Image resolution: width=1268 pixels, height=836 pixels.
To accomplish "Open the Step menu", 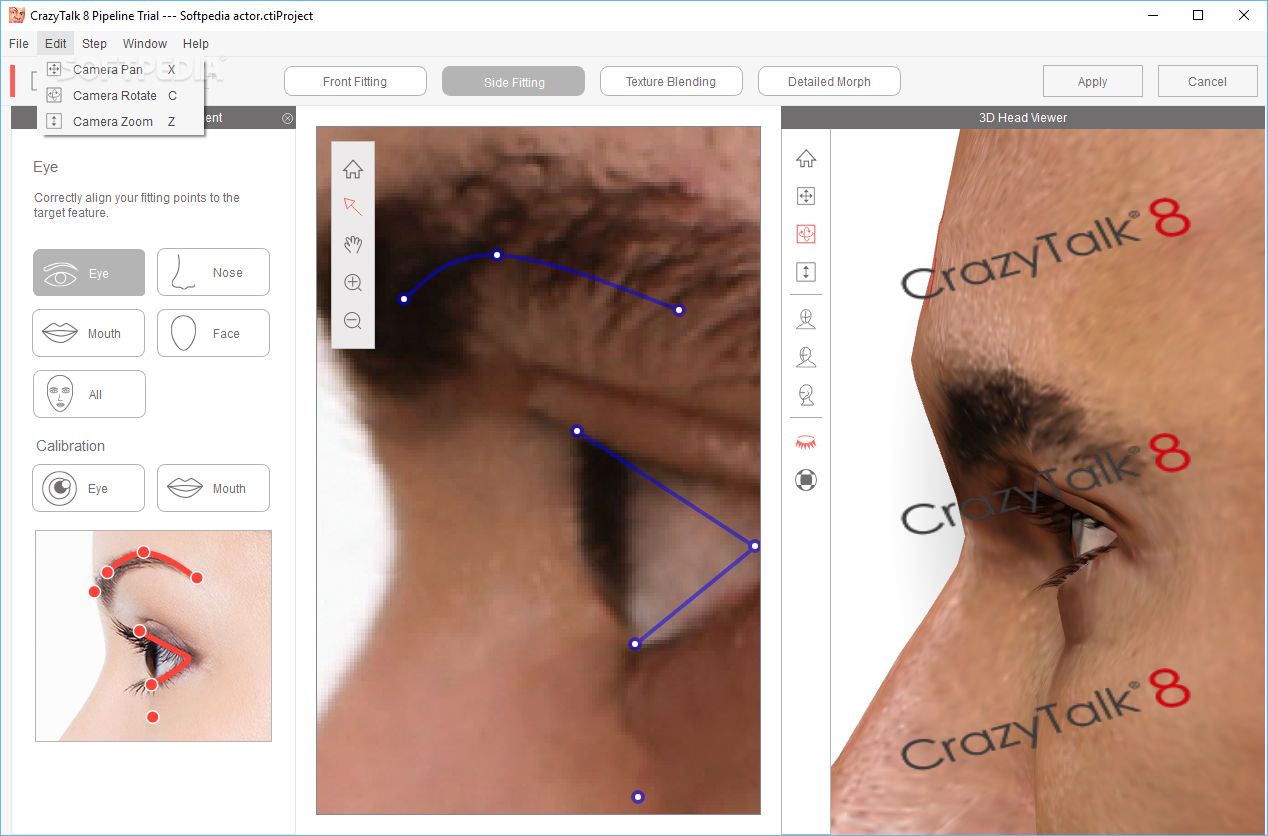I will tap(94, 43).
